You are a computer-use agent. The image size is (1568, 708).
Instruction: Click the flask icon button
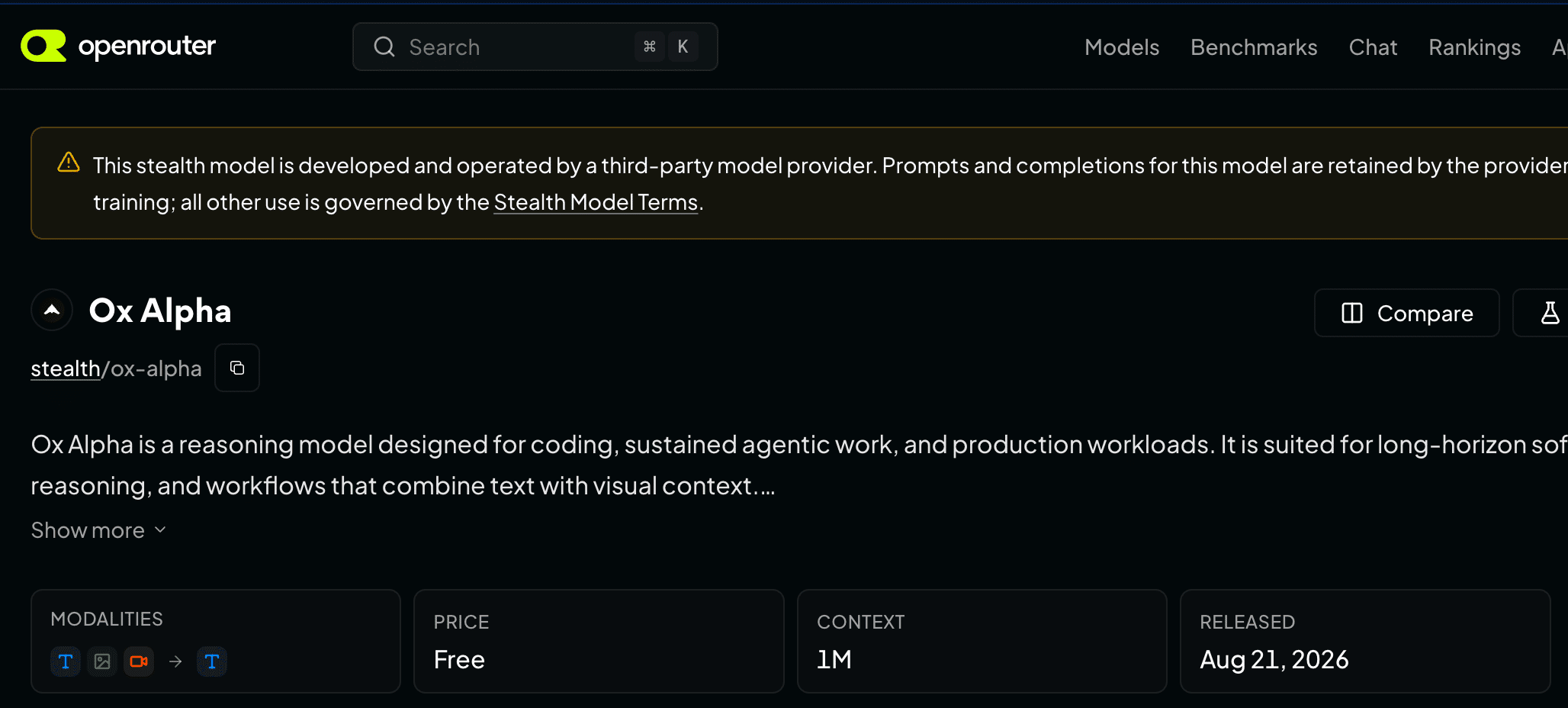click(x=1550, y=313)
